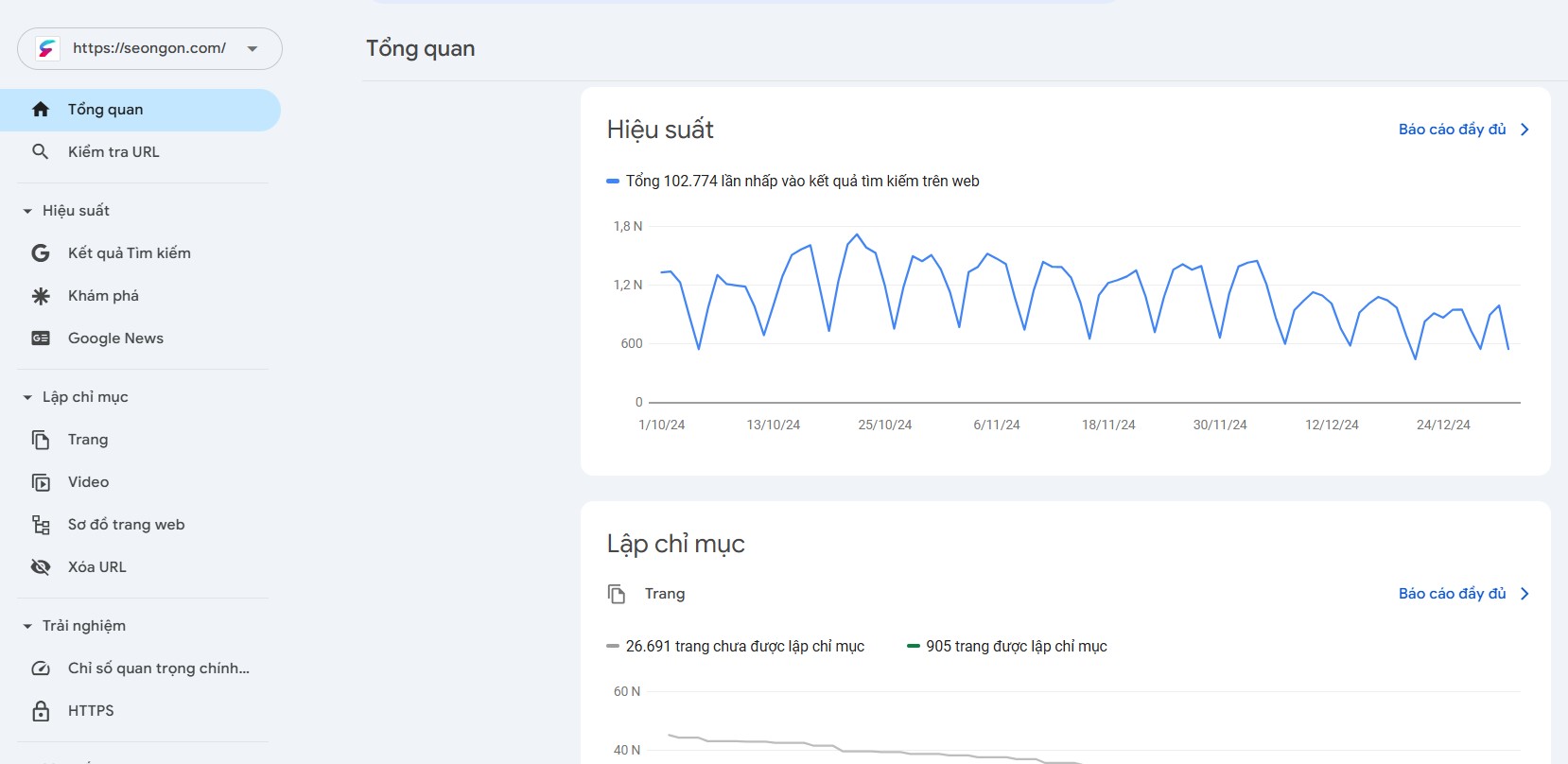Click the home icon beside Tổng quan

[x=41, y=110]
